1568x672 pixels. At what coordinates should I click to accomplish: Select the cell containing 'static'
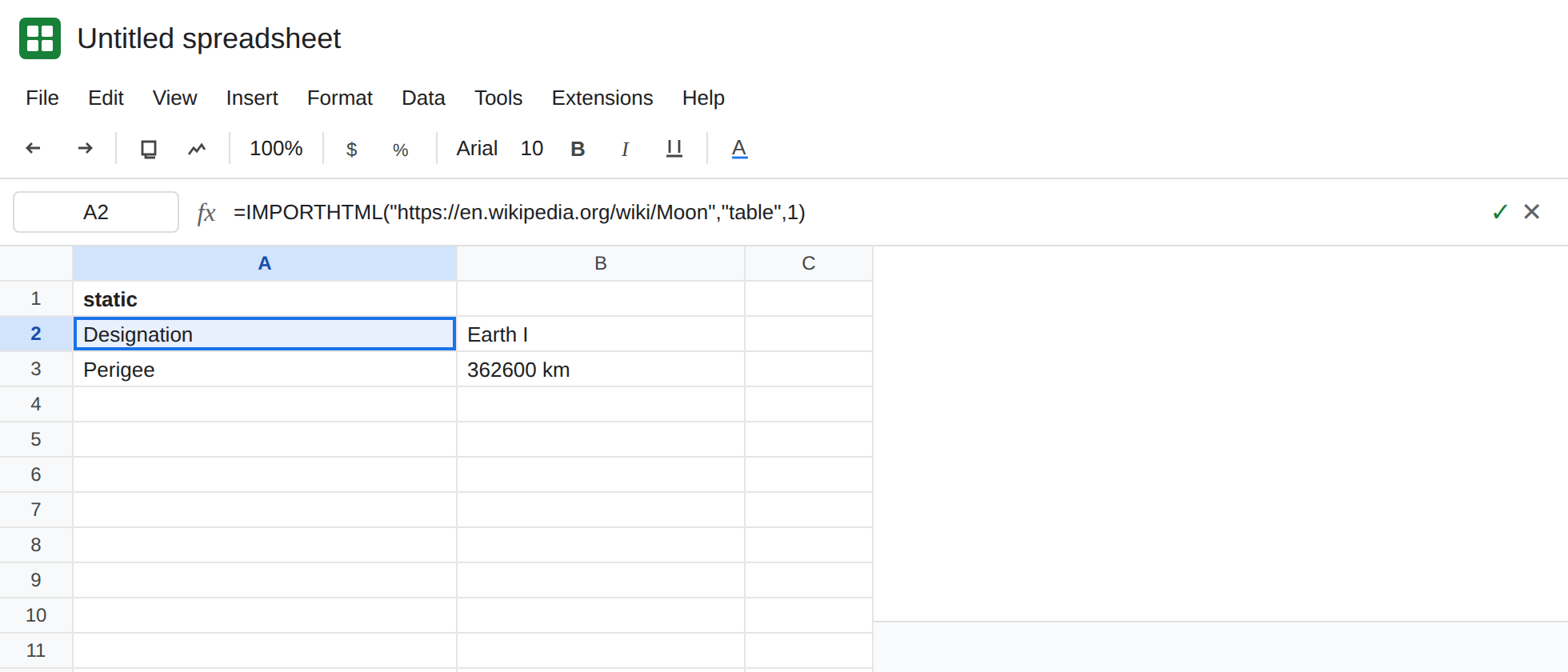(265, 298)
